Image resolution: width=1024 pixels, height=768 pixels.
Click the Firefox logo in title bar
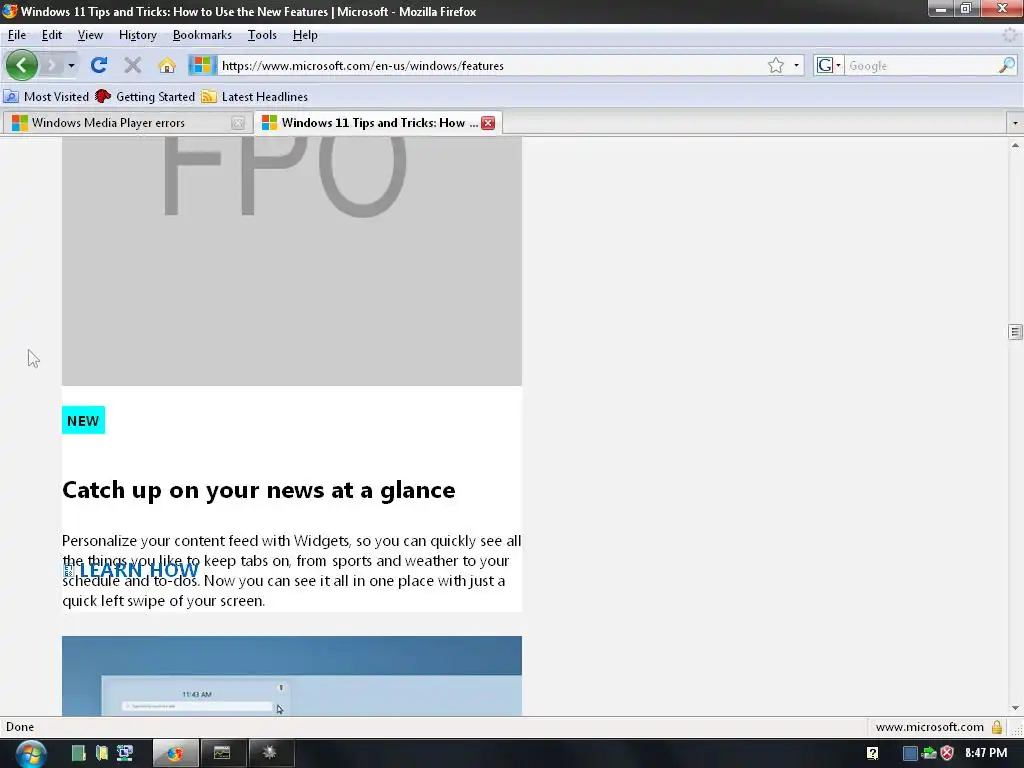coord(9,11)
